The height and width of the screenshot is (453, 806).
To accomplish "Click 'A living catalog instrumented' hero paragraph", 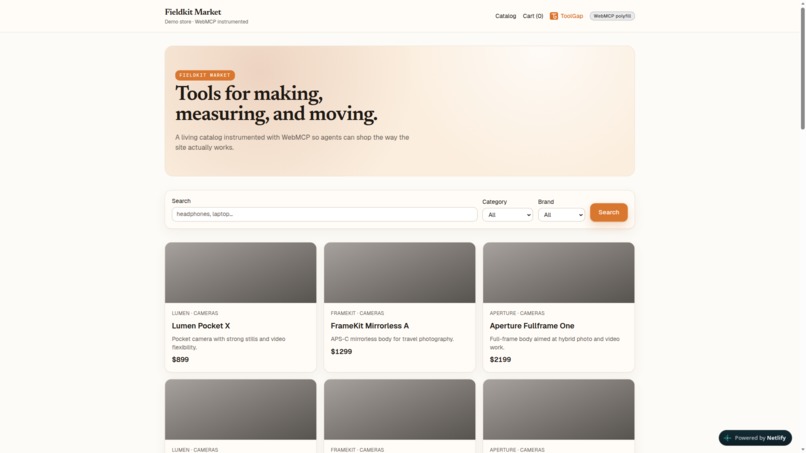I will point(292,142).
